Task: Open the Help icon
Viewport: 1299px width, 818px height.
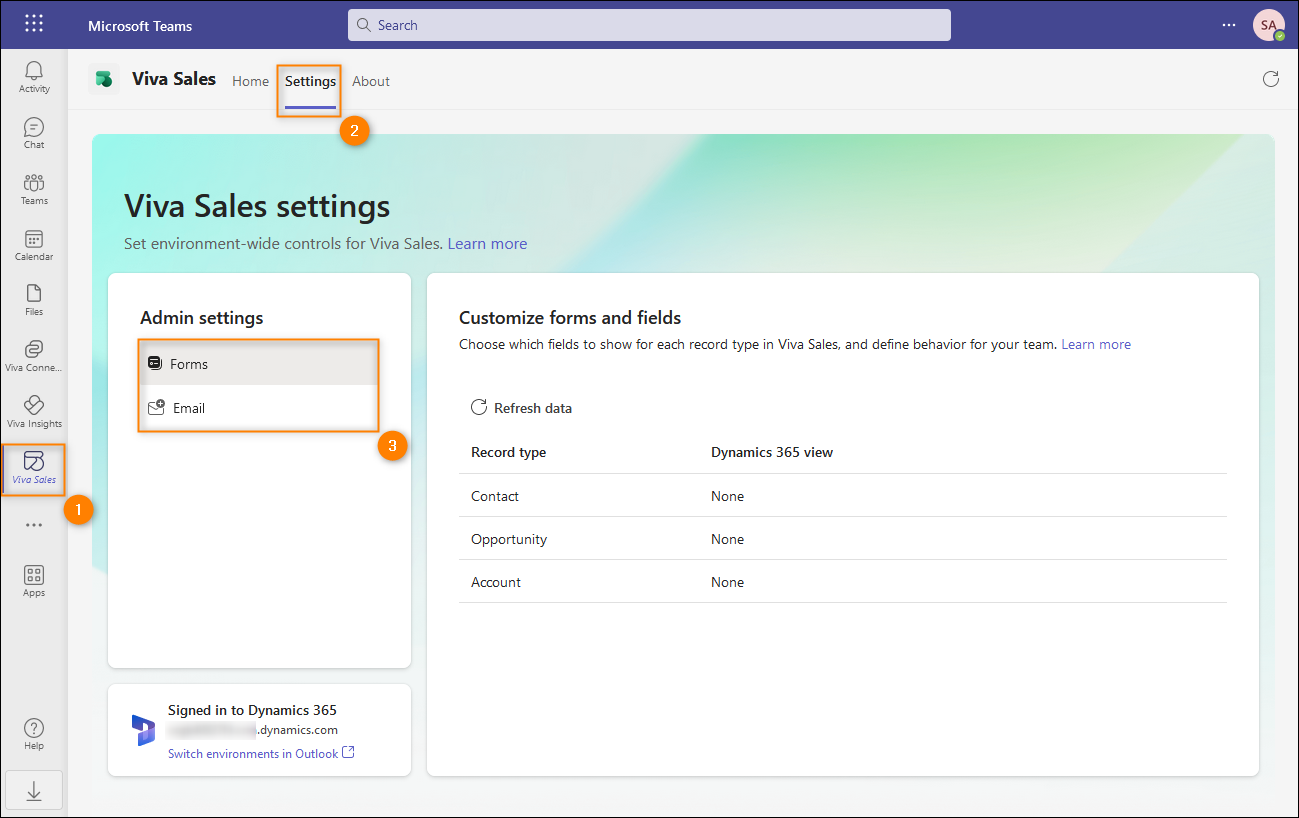Action: 33,730
